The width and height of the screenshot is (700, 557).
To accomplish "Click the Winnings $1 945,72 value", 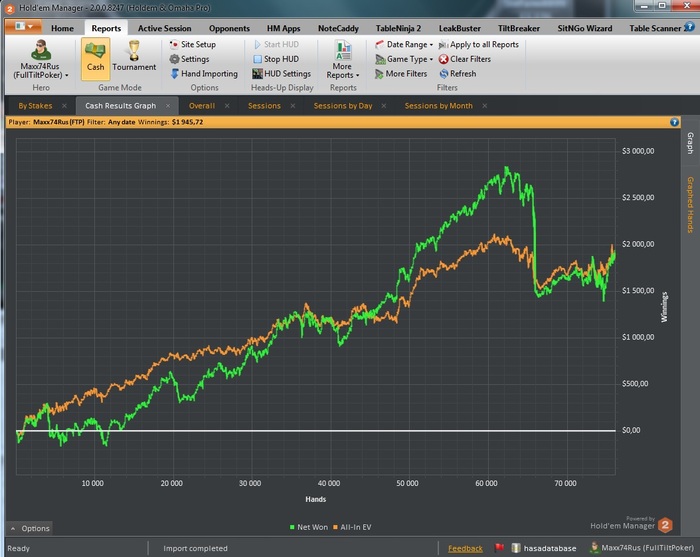I will point(187,122).
